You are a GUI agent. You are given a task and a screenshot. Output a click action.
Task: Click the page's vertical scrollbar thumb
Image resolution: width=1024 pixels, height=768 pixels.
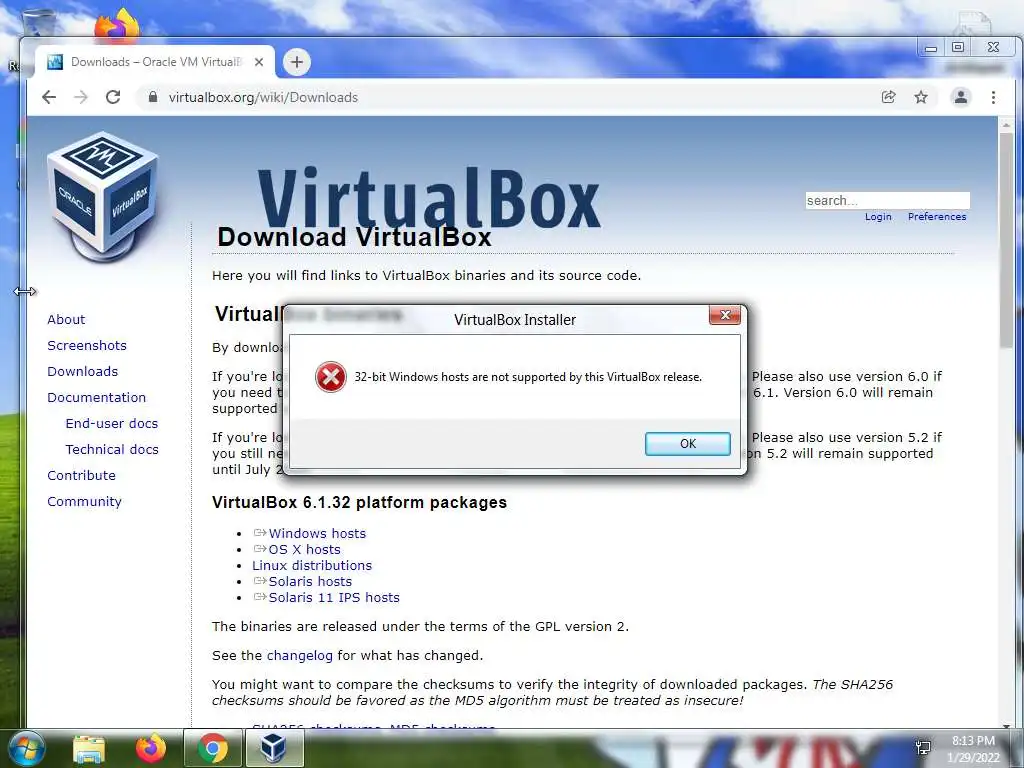click(1006, 240)
